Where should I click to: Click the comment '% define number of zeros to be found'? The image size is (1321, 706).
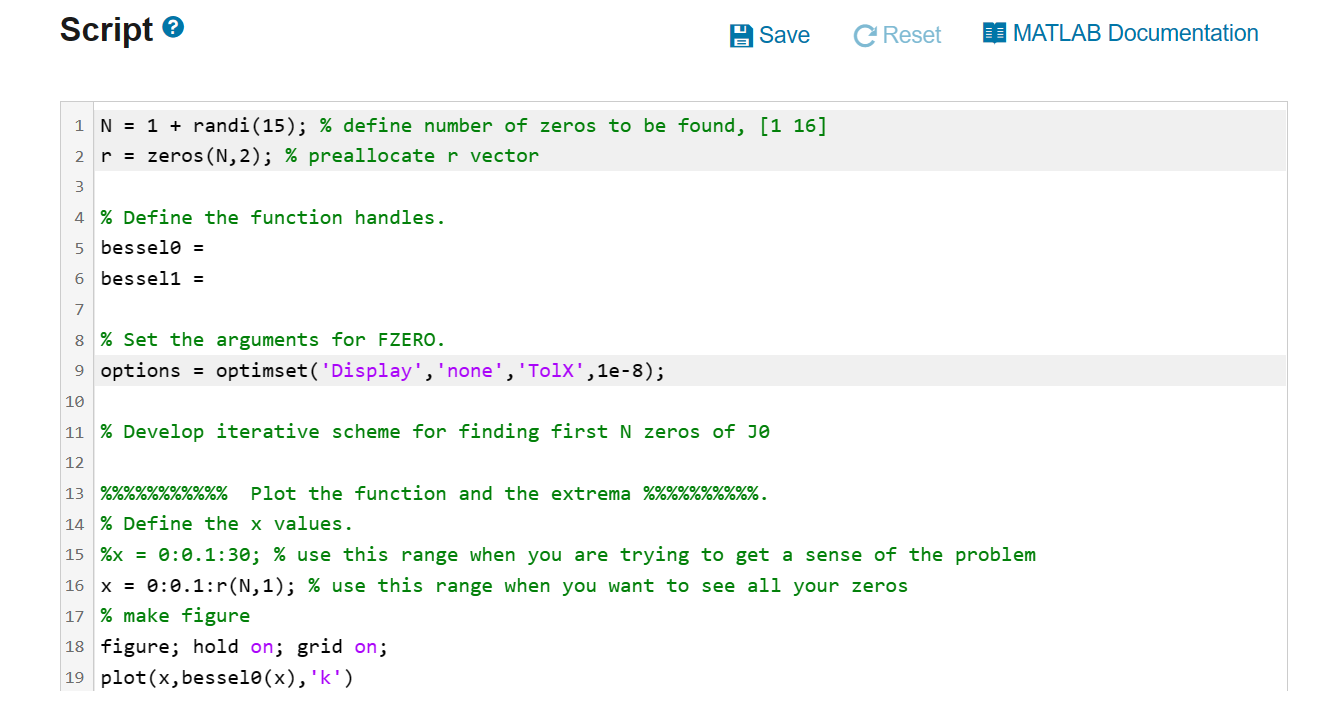531,126
